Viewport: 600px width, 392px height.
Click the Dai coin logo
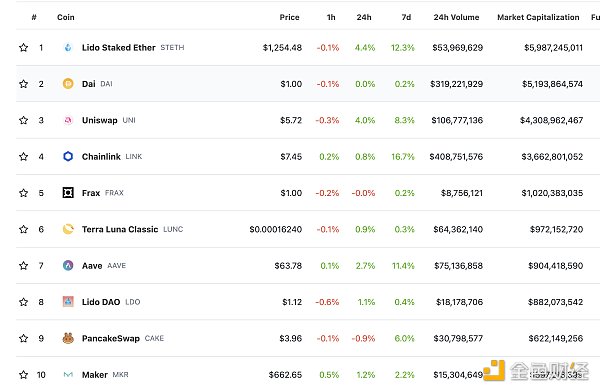68,83
